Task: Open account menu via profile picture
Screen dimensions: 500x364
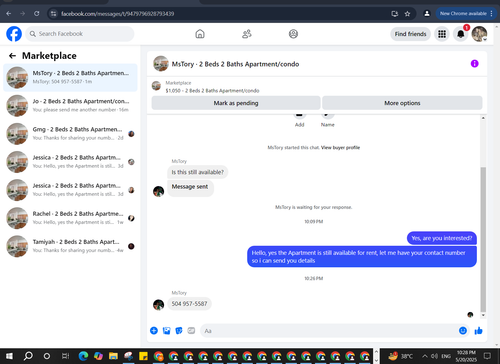Action: [479, 34]
